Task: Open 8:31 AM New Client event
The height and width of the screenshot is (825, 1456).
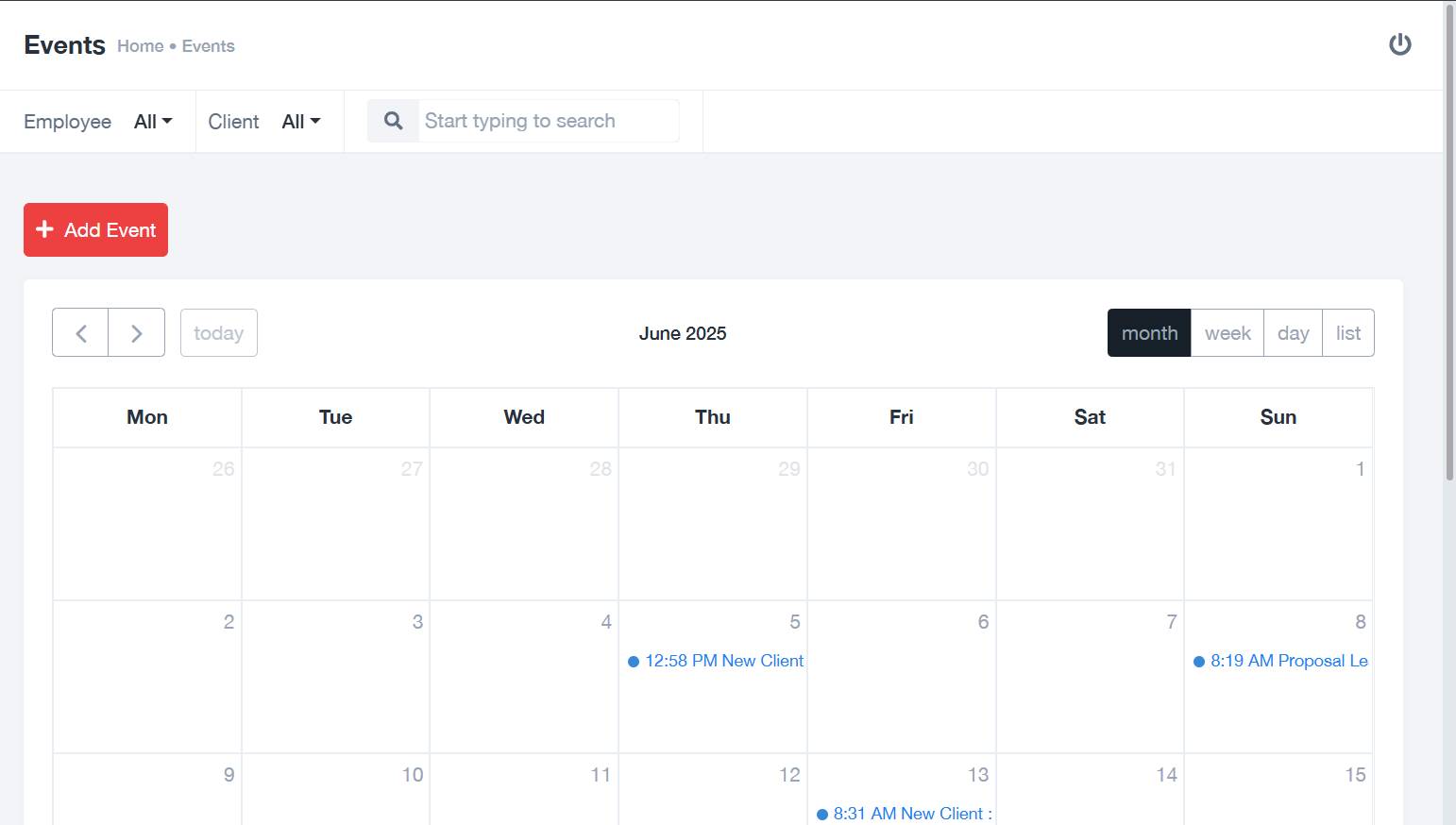Action: click(904, 814)
